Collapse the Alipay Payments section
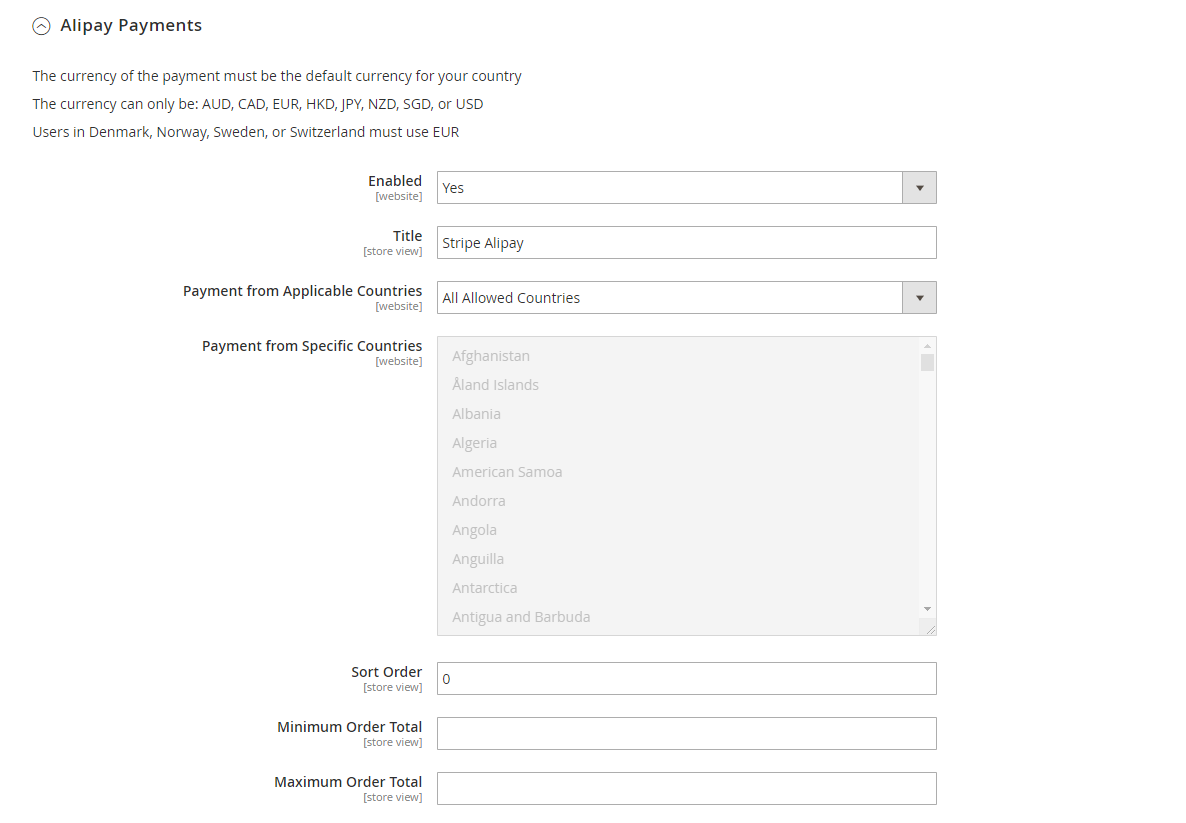The height and width of the screenshot is (823, 1186). [41, 27]
